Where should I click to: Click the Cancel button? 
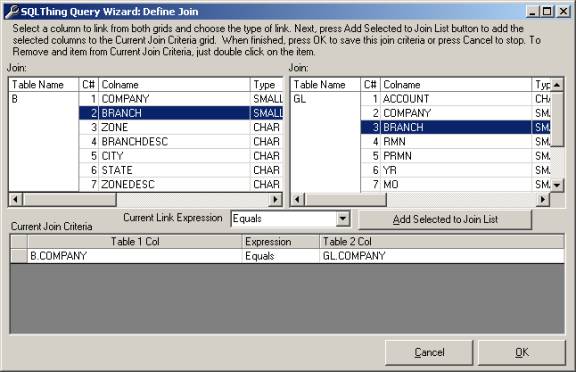pyautogui.click(x=429, y=353)
